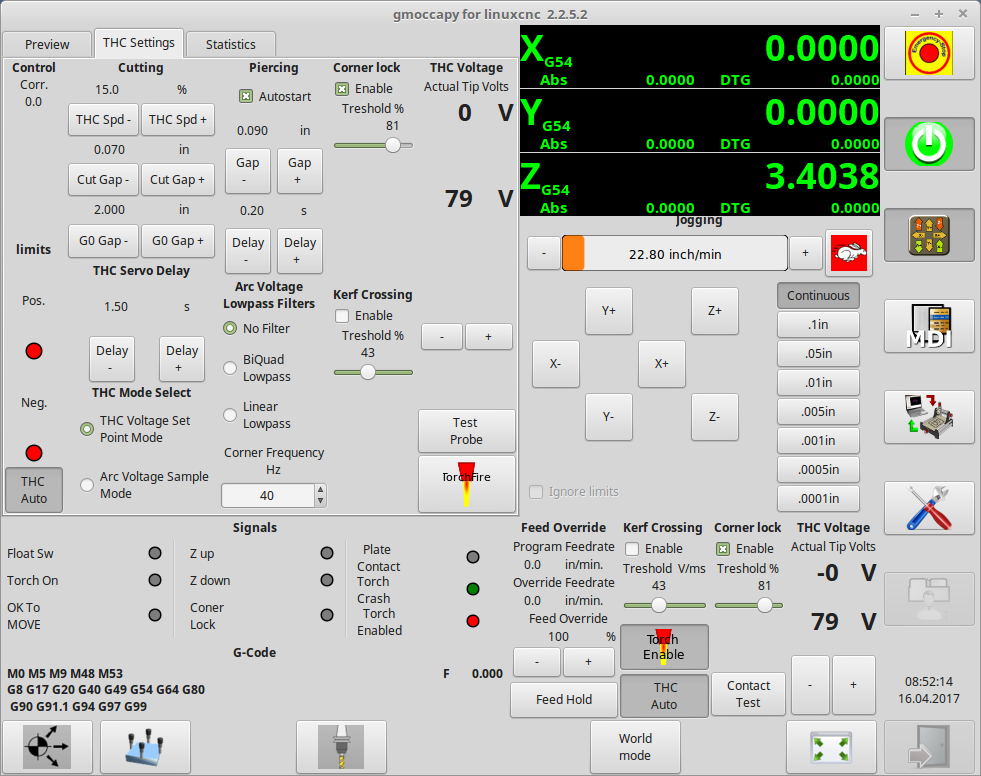
Task: Open the THC Settings tab
Action: pyautogui.click(x=139, y=43)
